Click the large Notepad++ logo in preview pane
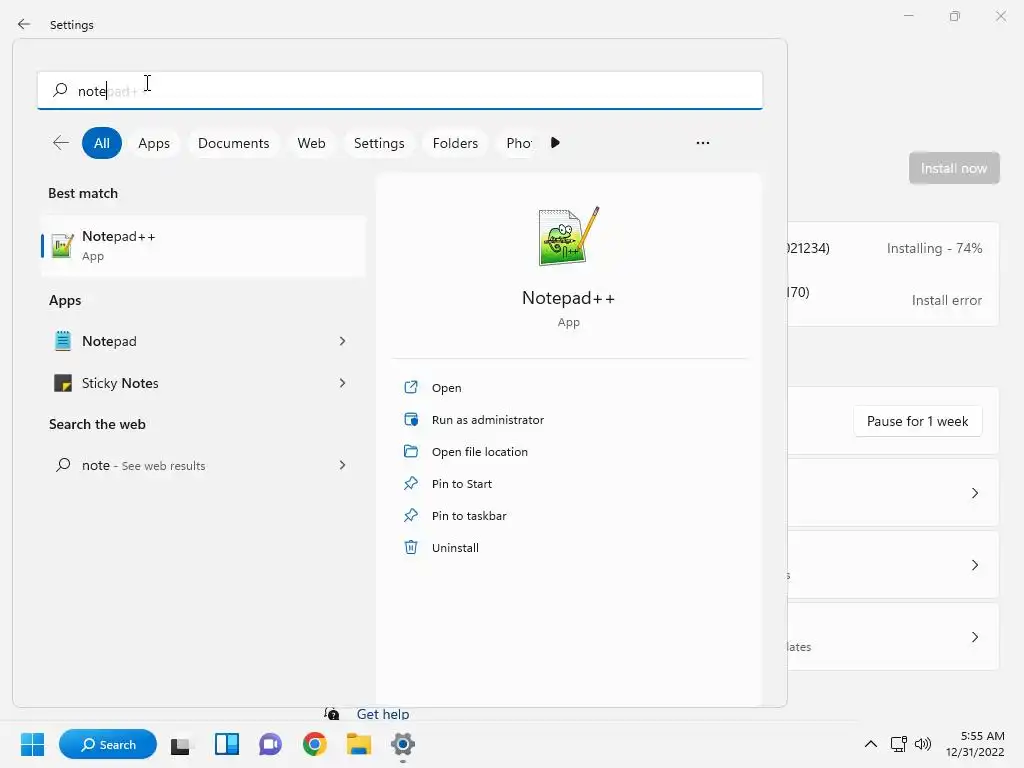1024x768 pixels. coord(568,236)
